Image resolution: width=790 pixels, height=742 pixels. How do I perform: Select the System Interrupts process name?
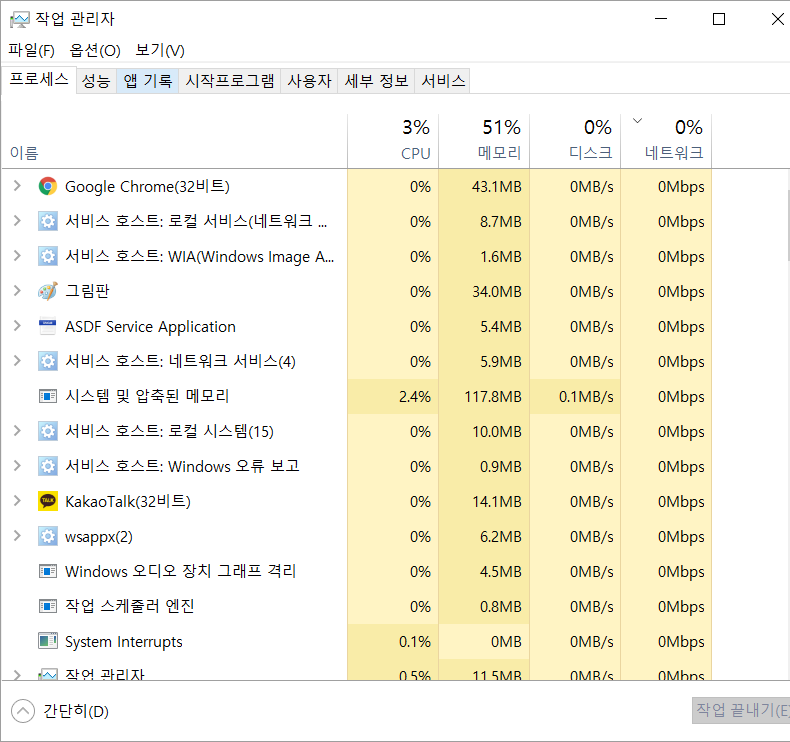coord(123,642)
